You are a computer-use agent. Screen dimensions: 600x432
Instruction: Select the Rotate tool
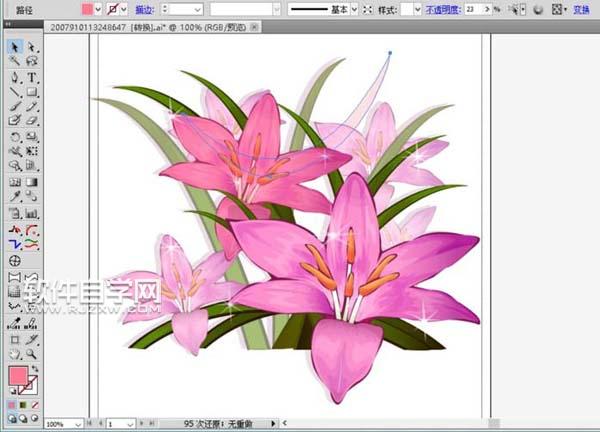tap(15, 137)
